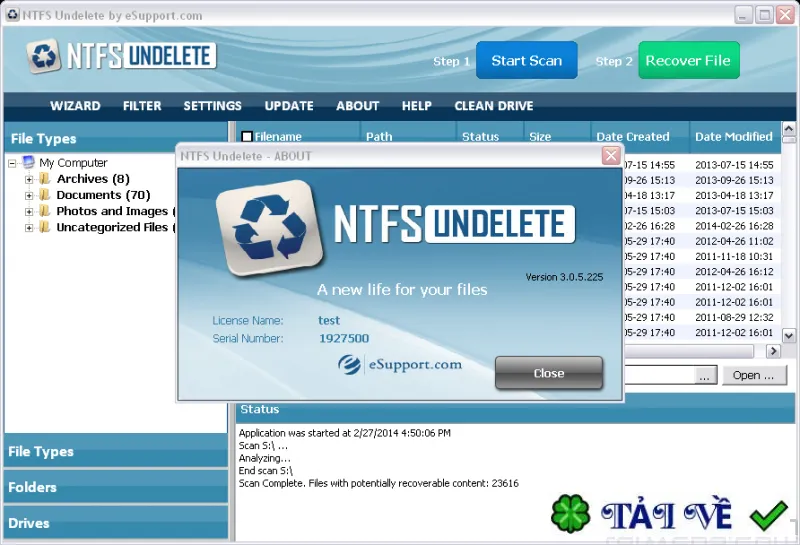Click the date modified 2011-08-29 12:32 cell
Viewport: 800px width, 545px height.
pyautogui.click(x=734, y=317)
